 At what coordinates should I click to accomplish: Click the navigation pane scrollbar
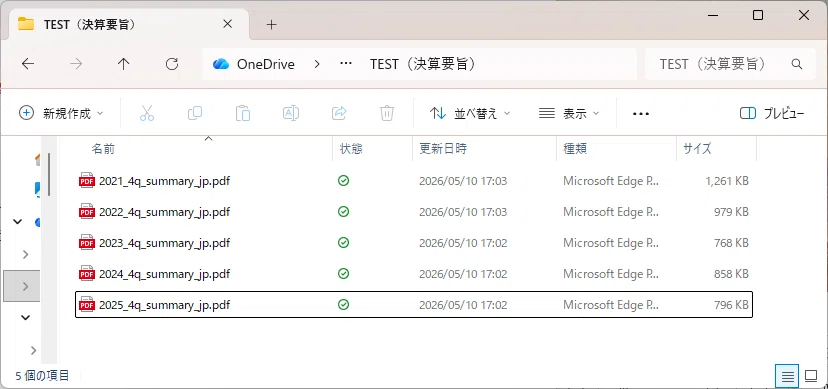(x=49, y=174)
